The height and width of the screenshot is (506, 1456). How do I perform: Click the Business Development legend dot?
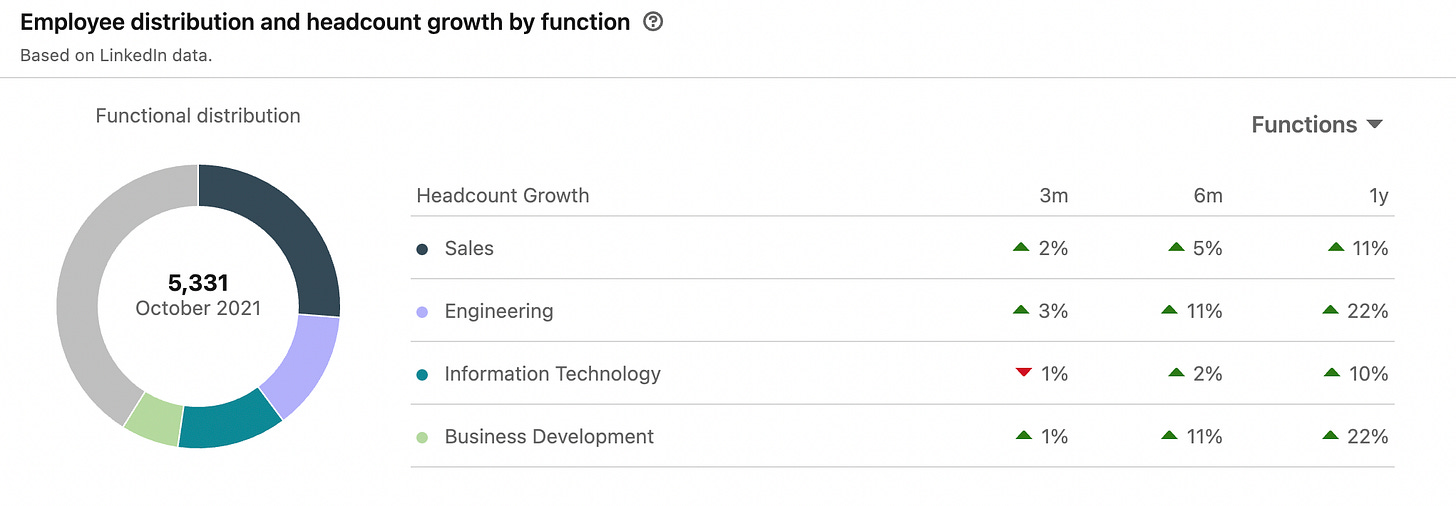(422, 437)
